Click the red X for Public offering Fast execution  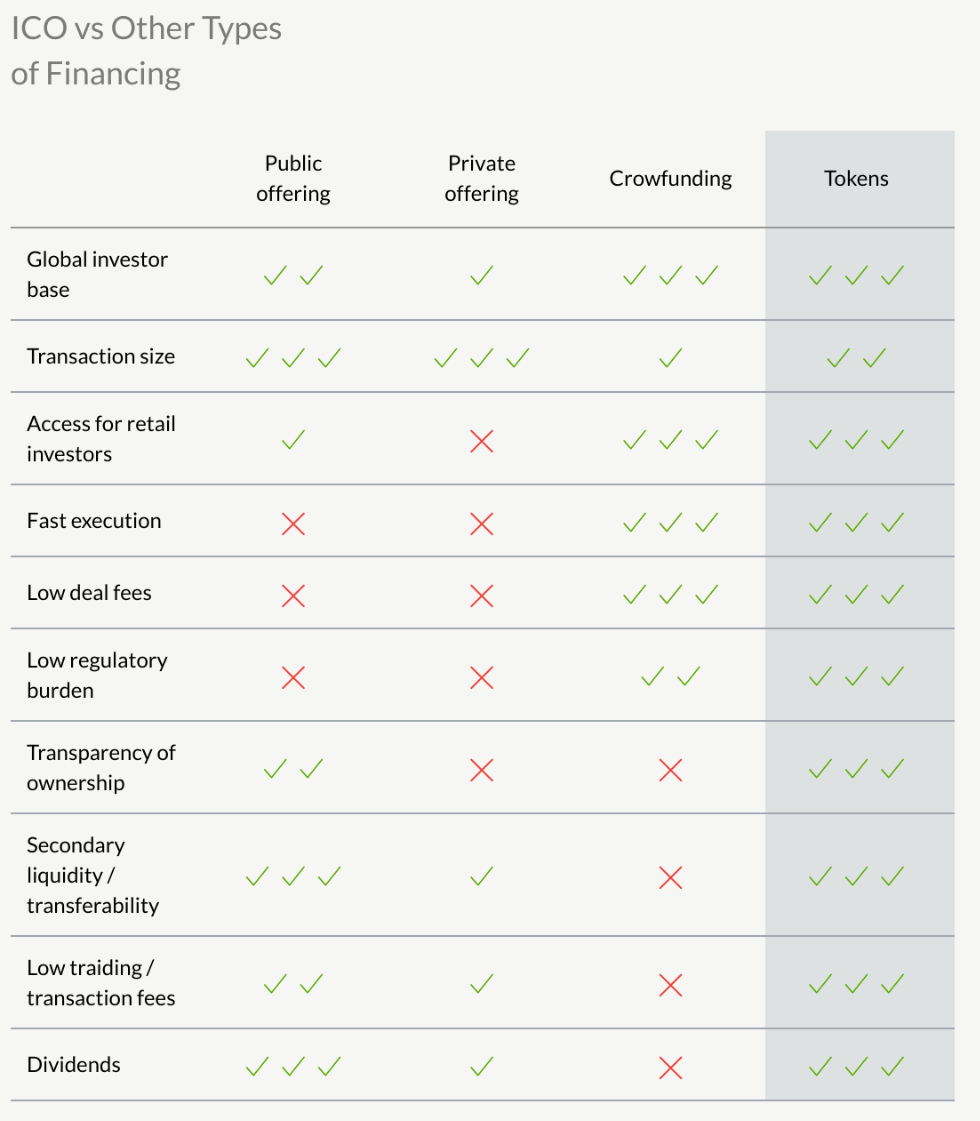tap(293, 523)
